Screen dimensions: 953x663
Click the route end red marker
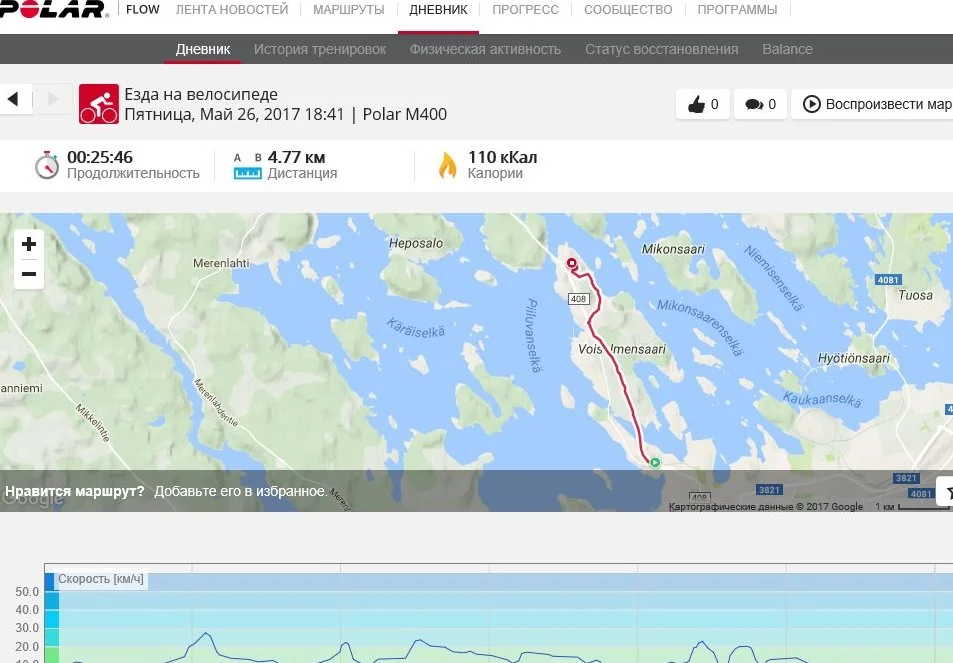point(572,263)
